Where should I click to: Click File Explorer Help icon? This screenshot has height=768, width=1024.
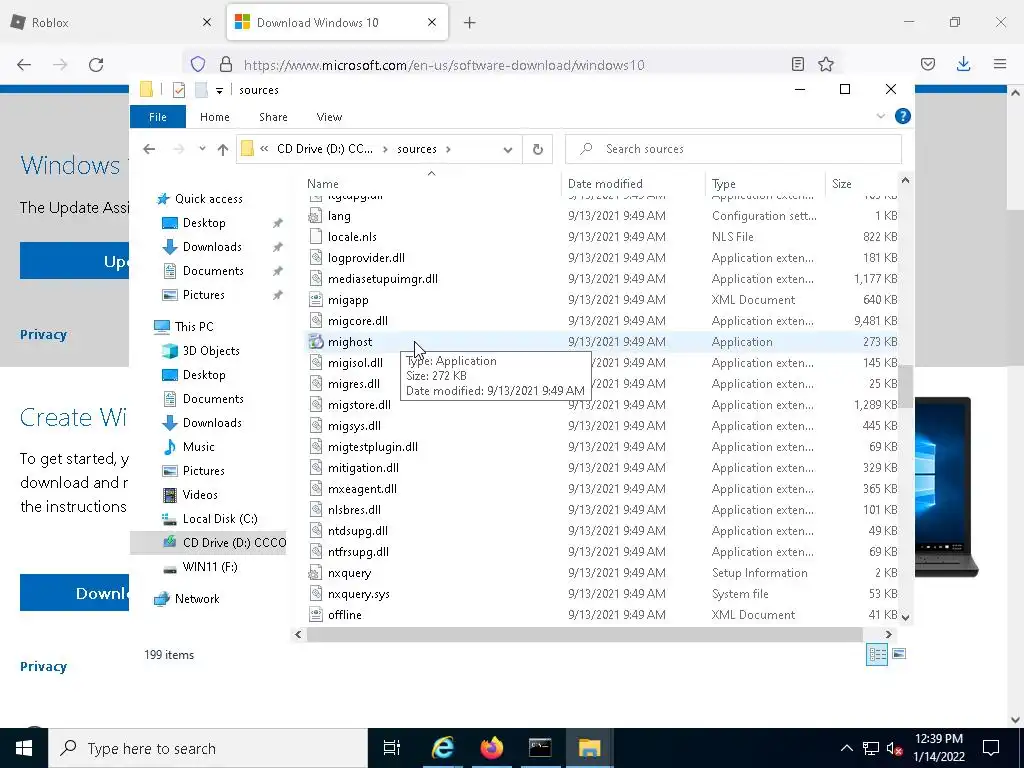point(903,116)
